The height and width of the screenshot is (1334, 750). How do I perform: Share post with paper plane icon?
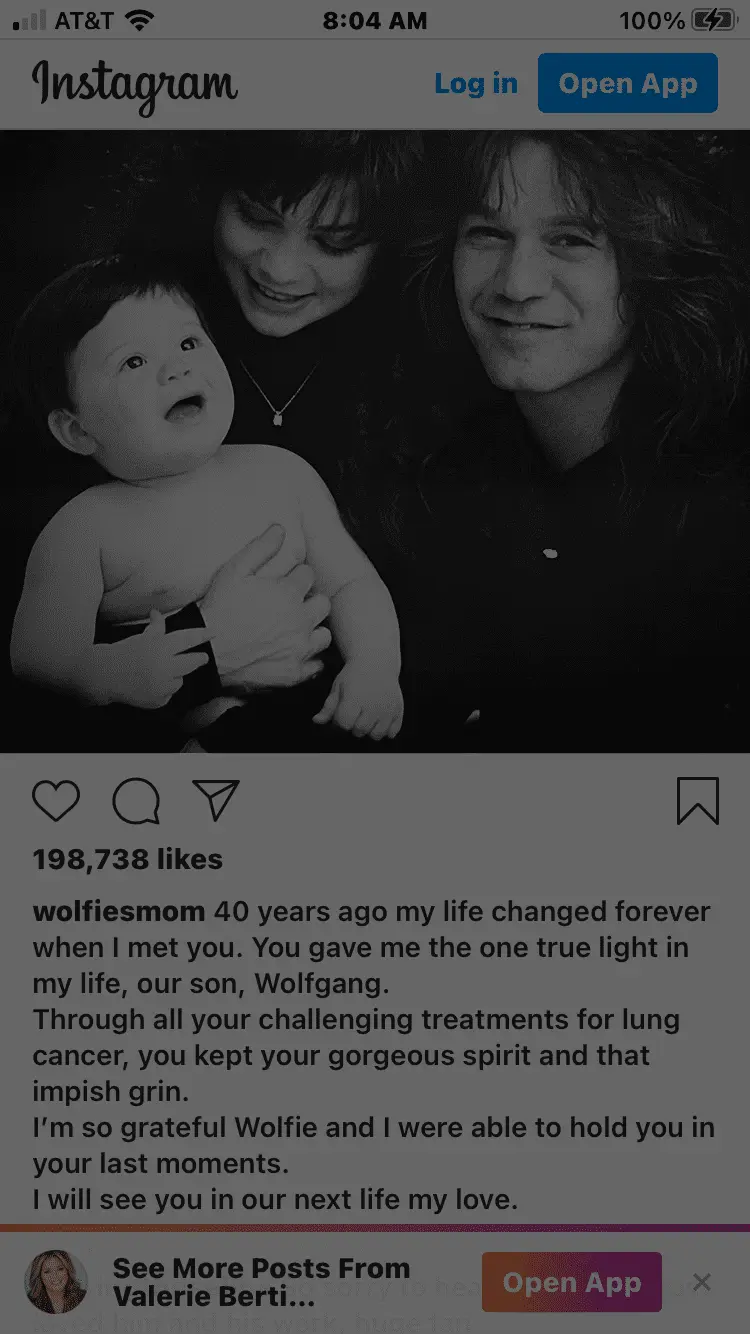[x=216, y=801]
